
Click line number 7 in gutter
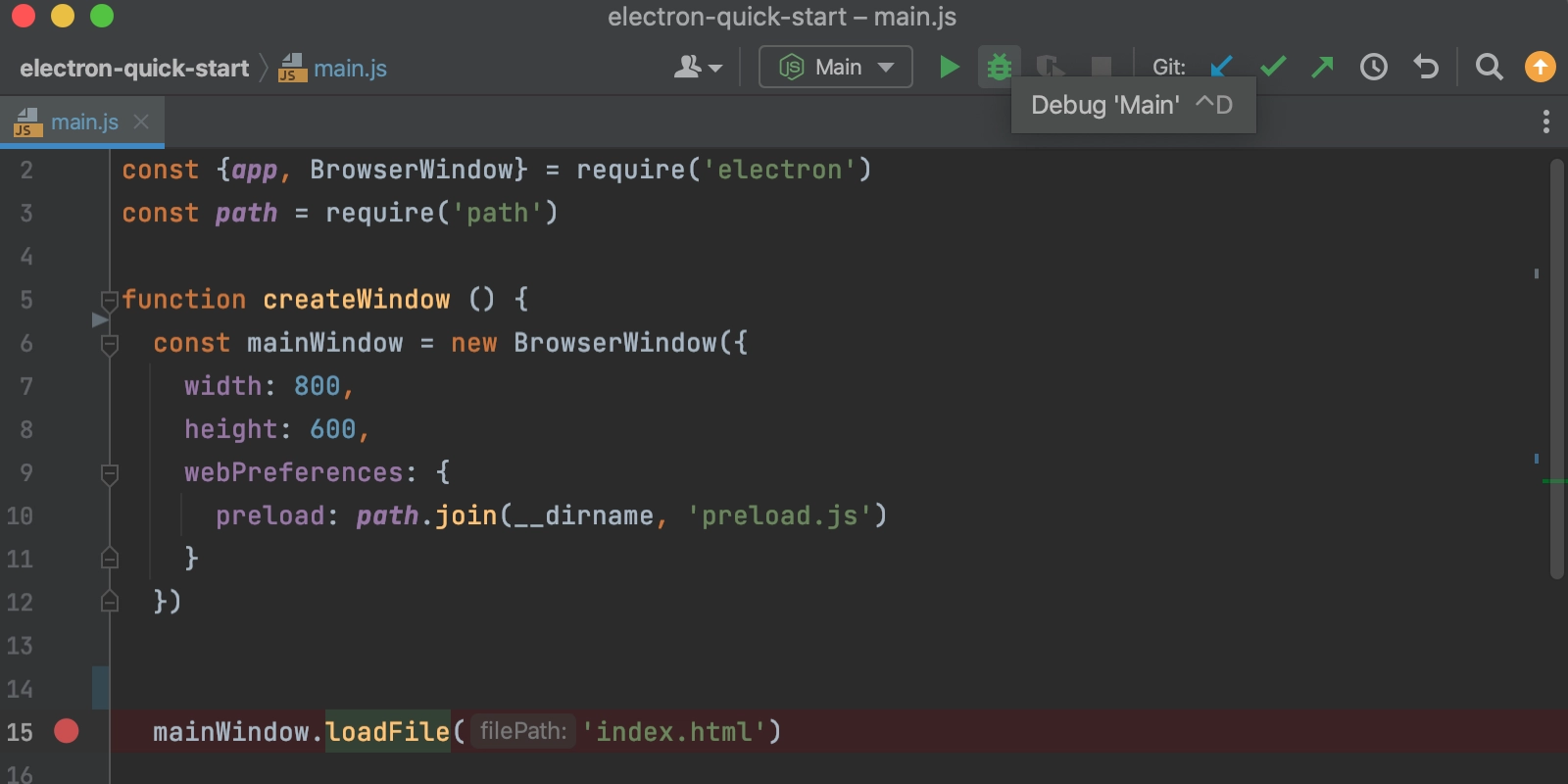(26, 386)
